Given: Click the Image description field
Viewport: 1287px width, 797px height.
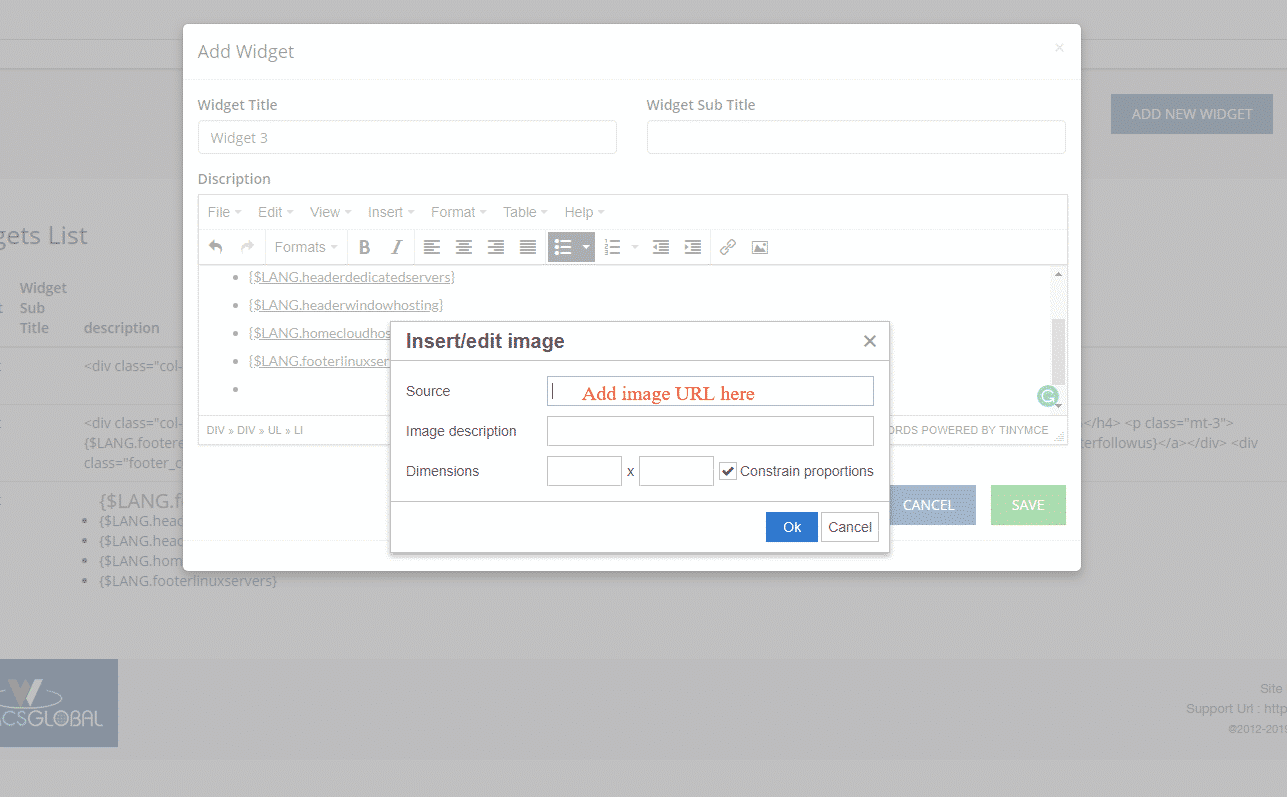Looking at the screenshot, I should point(710,431).
